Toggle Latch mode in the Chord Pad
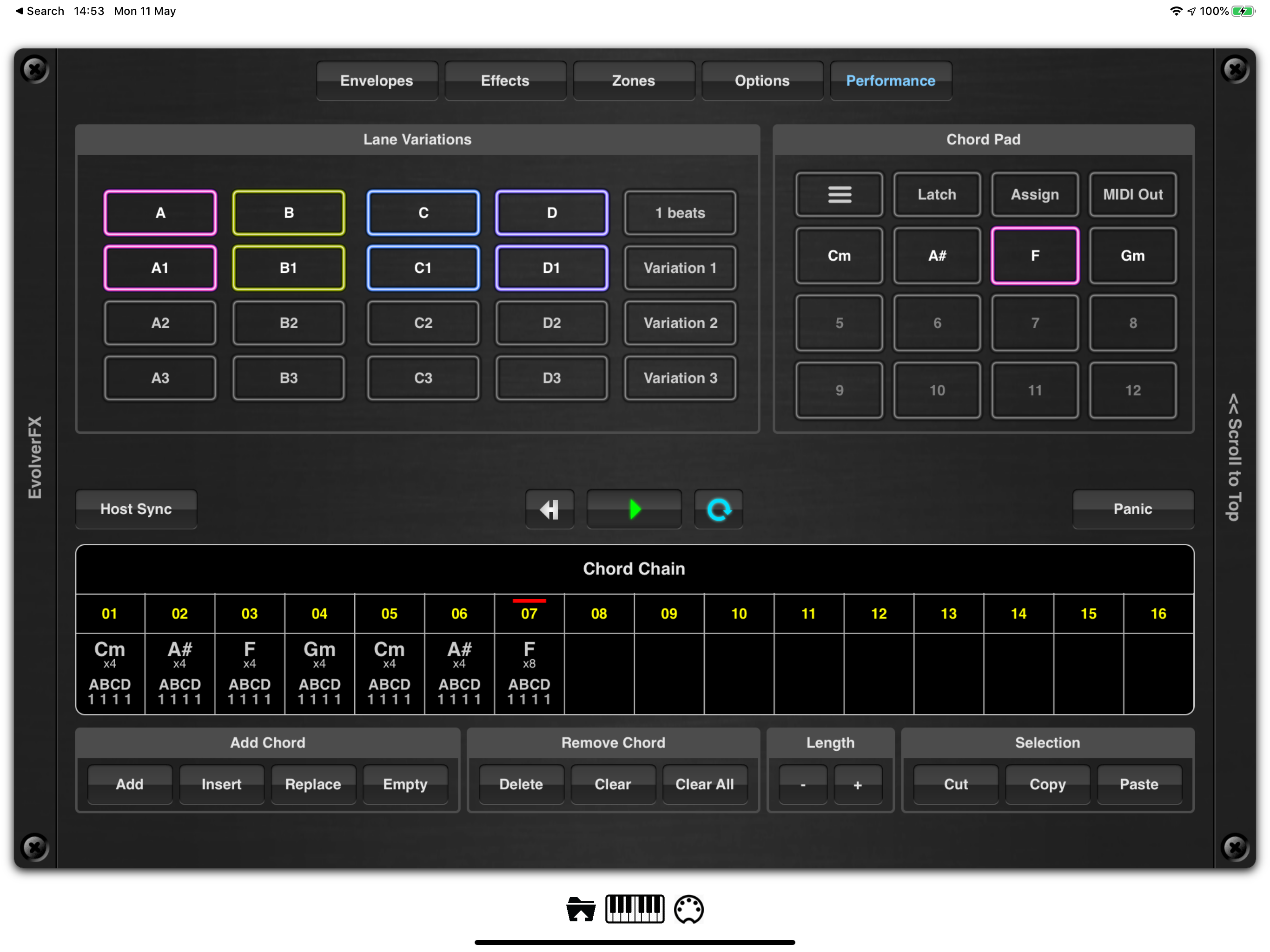This screenshot has height=952, width=1270. [x=936, y=194]
